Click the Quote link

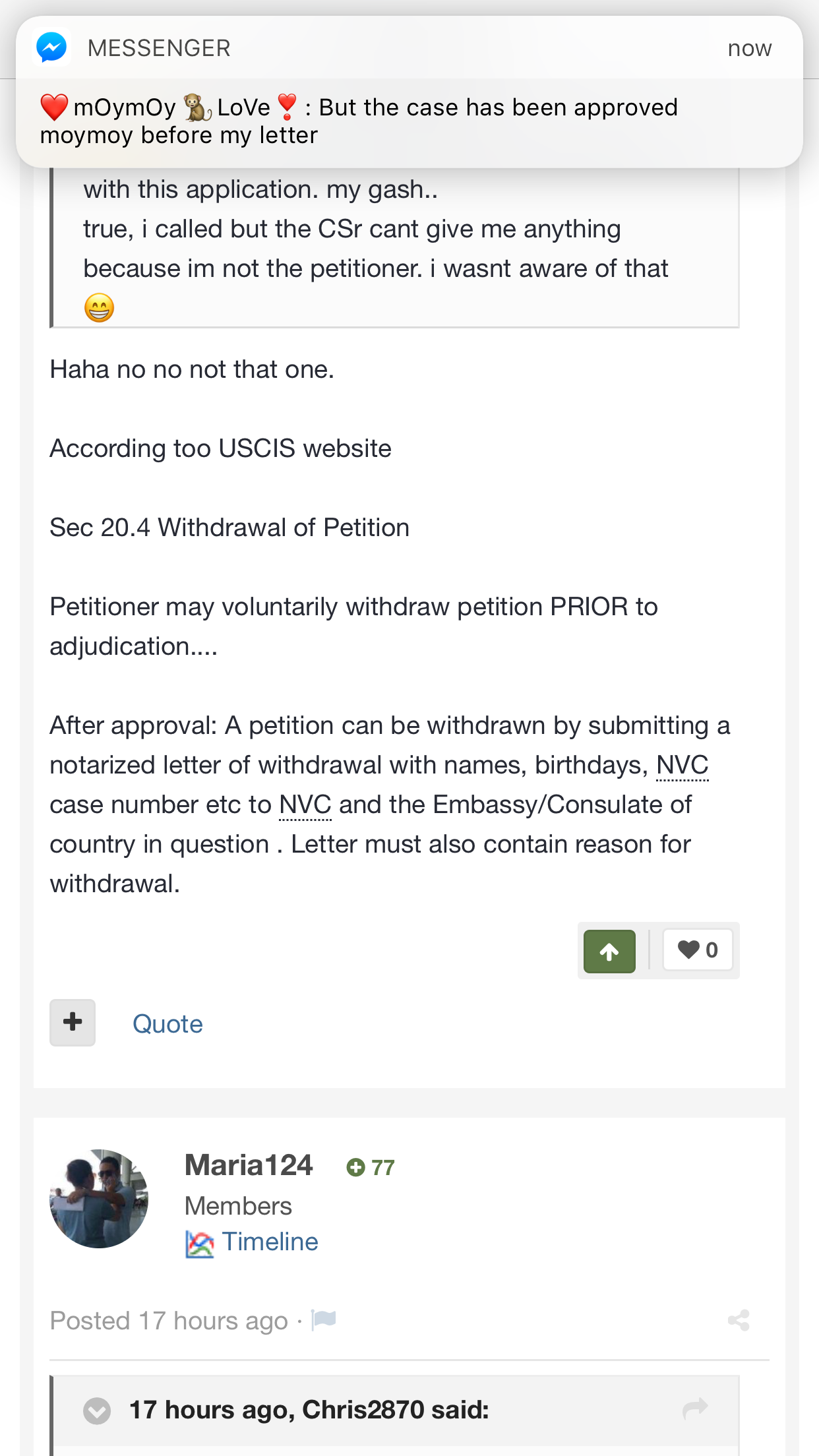pos(167,1024)
